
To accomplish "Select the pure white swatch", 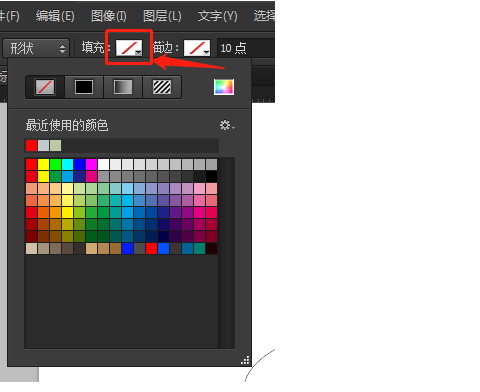I will coord(103,164).
